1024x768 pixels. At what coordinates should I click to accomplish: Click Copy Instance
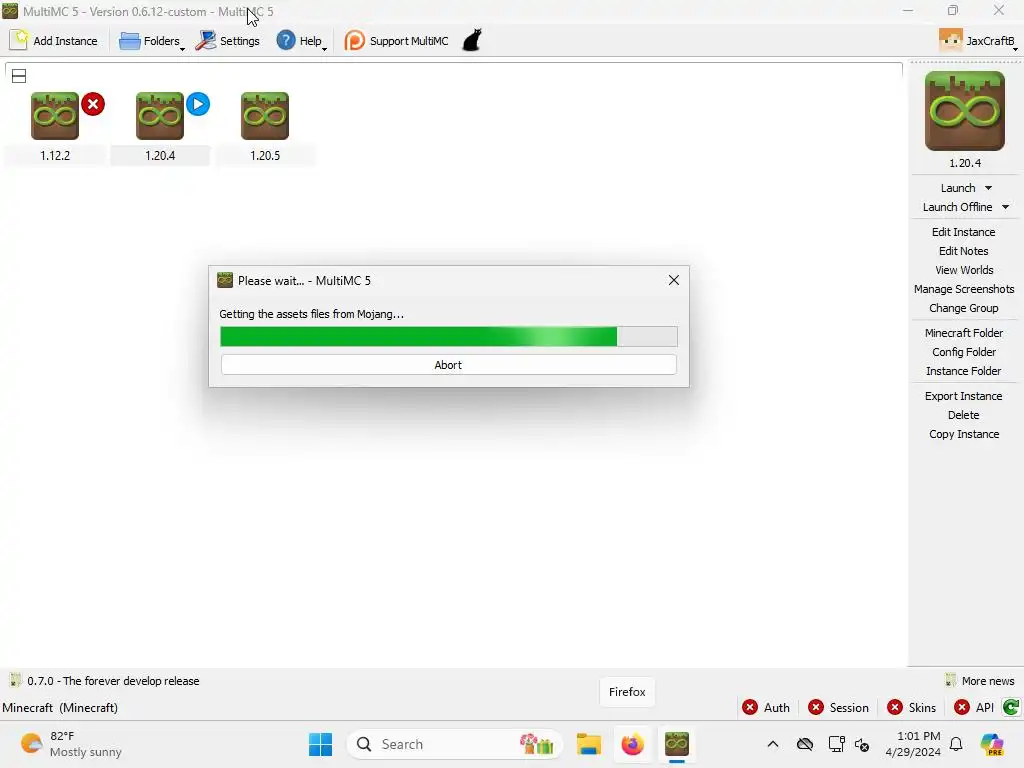click(964, 434)
